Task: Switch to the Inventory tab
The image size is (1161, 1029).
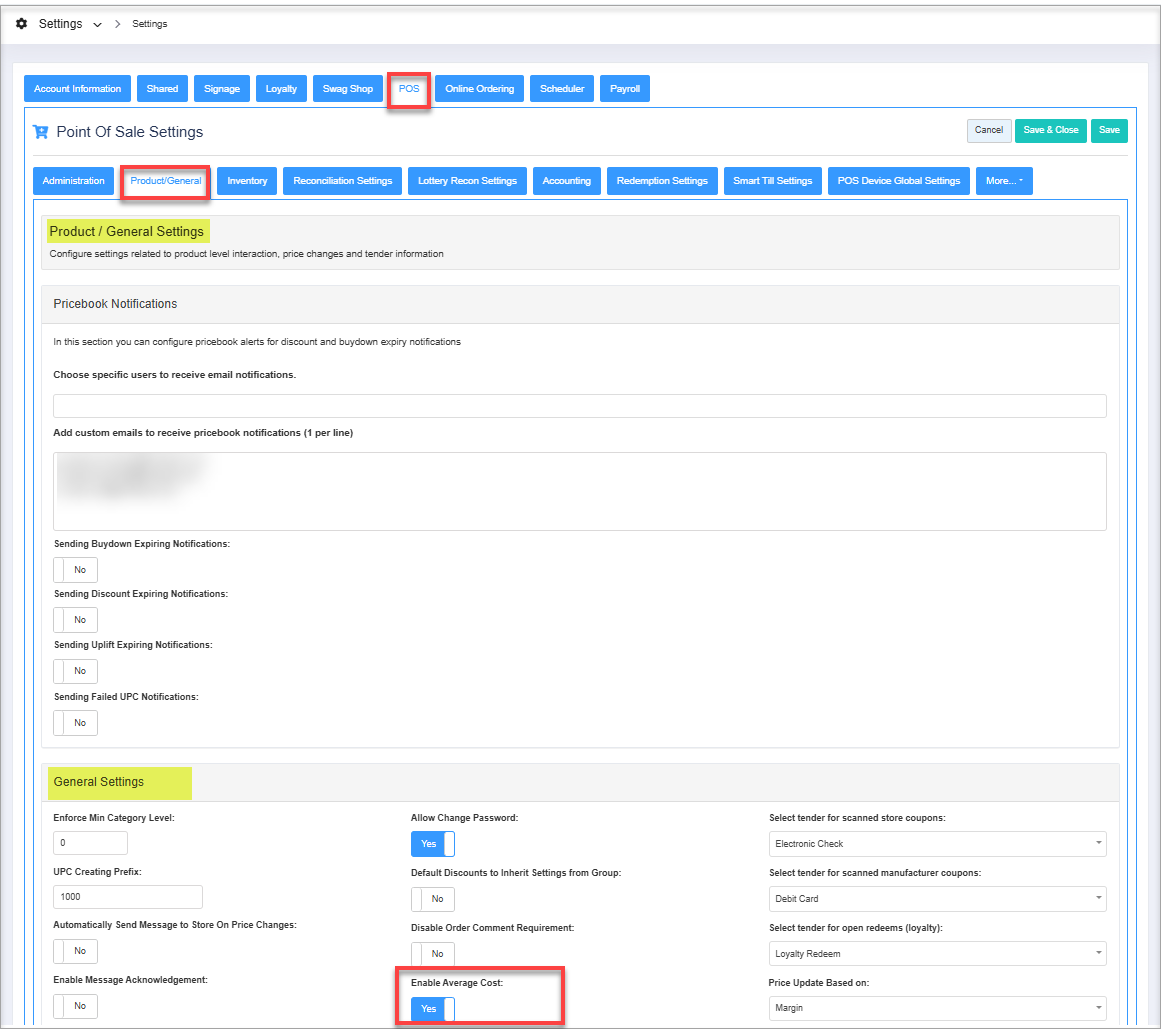Action: [x=247, y=181]
